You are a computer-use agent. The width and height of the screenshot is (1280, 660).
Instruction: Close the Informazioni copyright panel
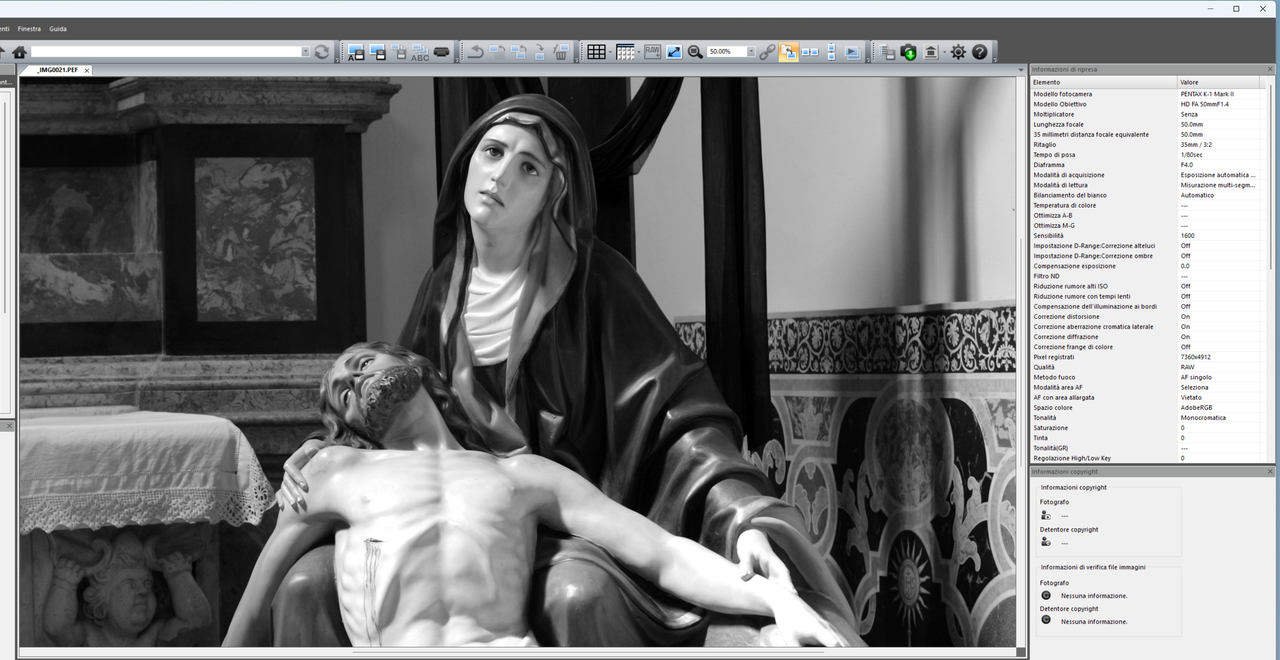click(x=1270, y=471)
